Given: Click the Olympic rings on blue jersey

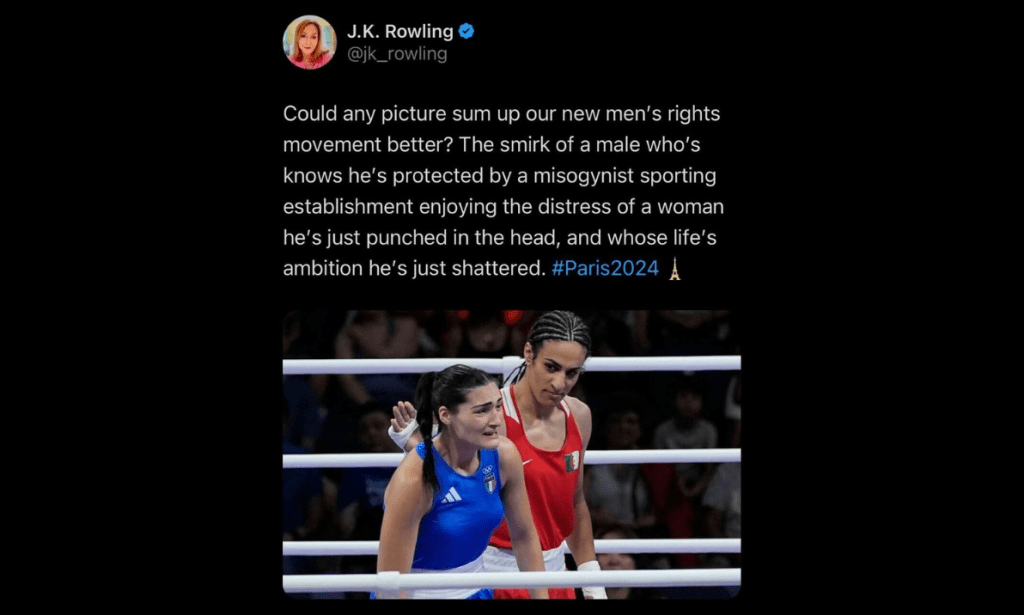Looking at the screenshot, I should tap(487, 469).
